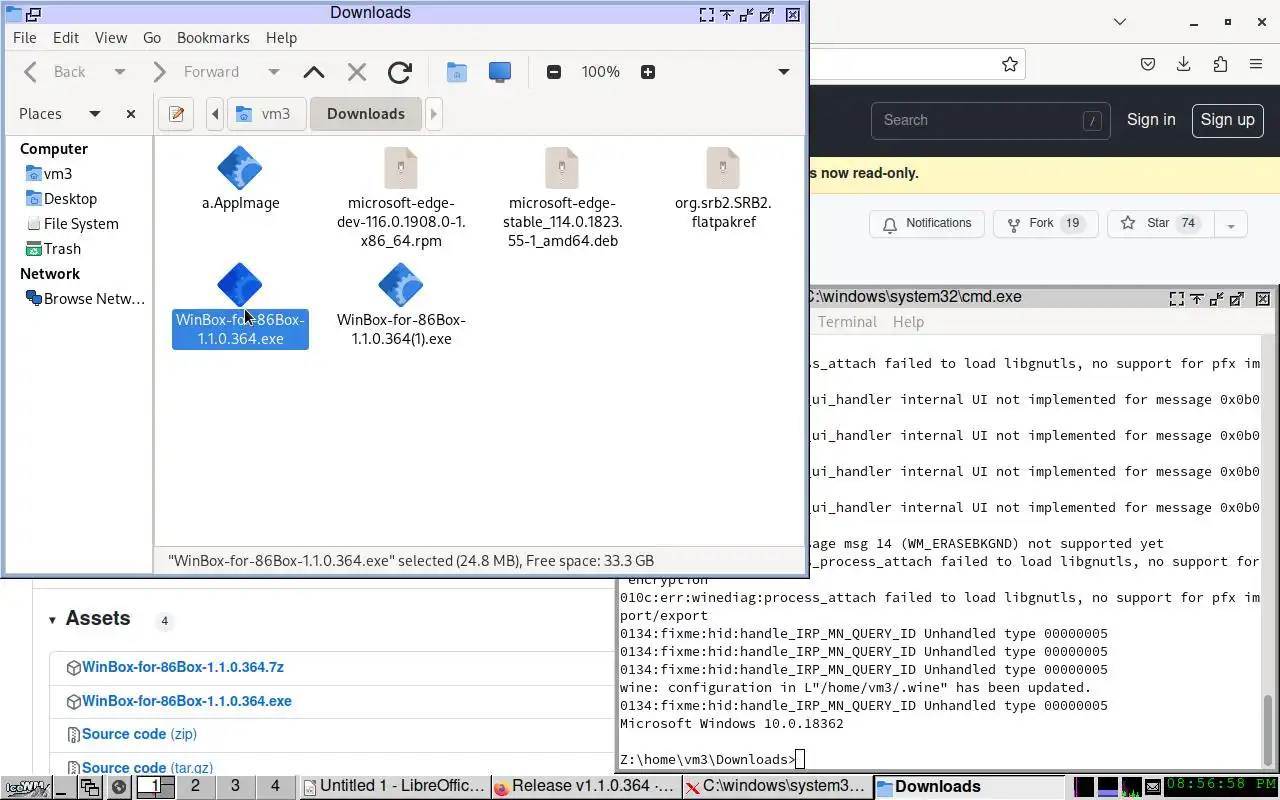This screenshot has width=1280, height=800.
Task: Open the Places sidebar dropdown
Action: 95,114
